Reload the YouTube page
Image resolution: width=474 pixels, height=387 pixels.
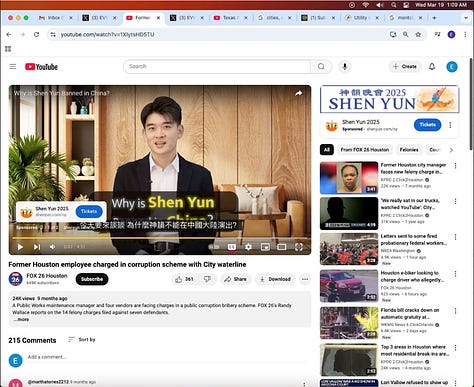point(36,35)
